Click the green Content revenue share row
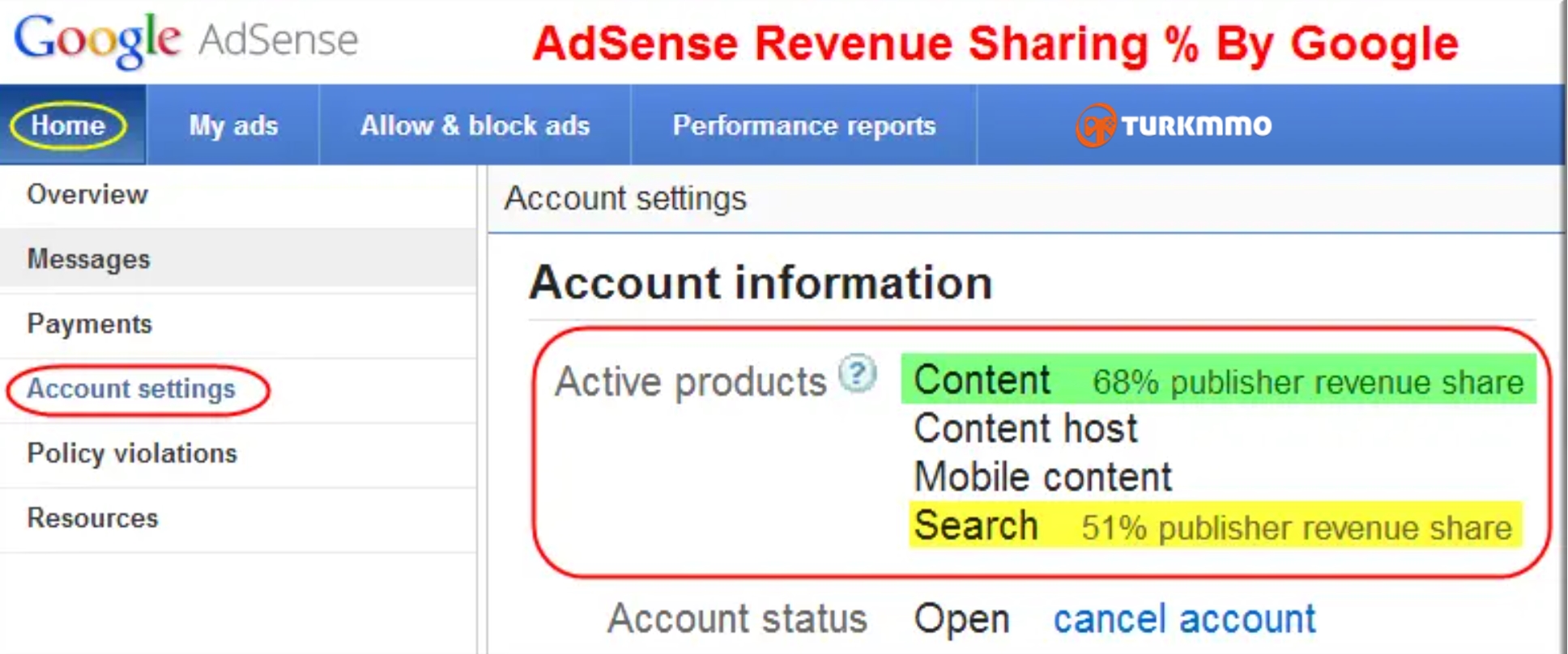Image resolution: width=1568 pixels, height=654 pixels. click(1218, 380)
